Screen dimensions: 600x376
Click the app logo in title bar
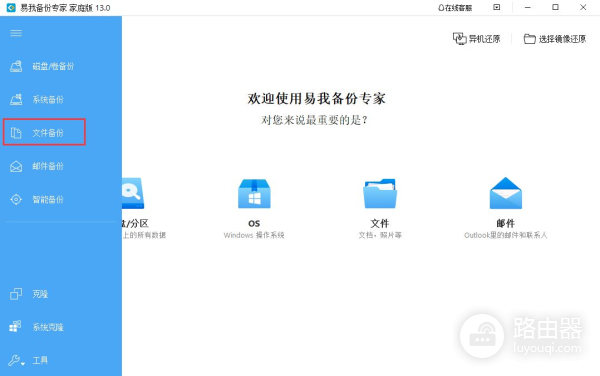11,7
